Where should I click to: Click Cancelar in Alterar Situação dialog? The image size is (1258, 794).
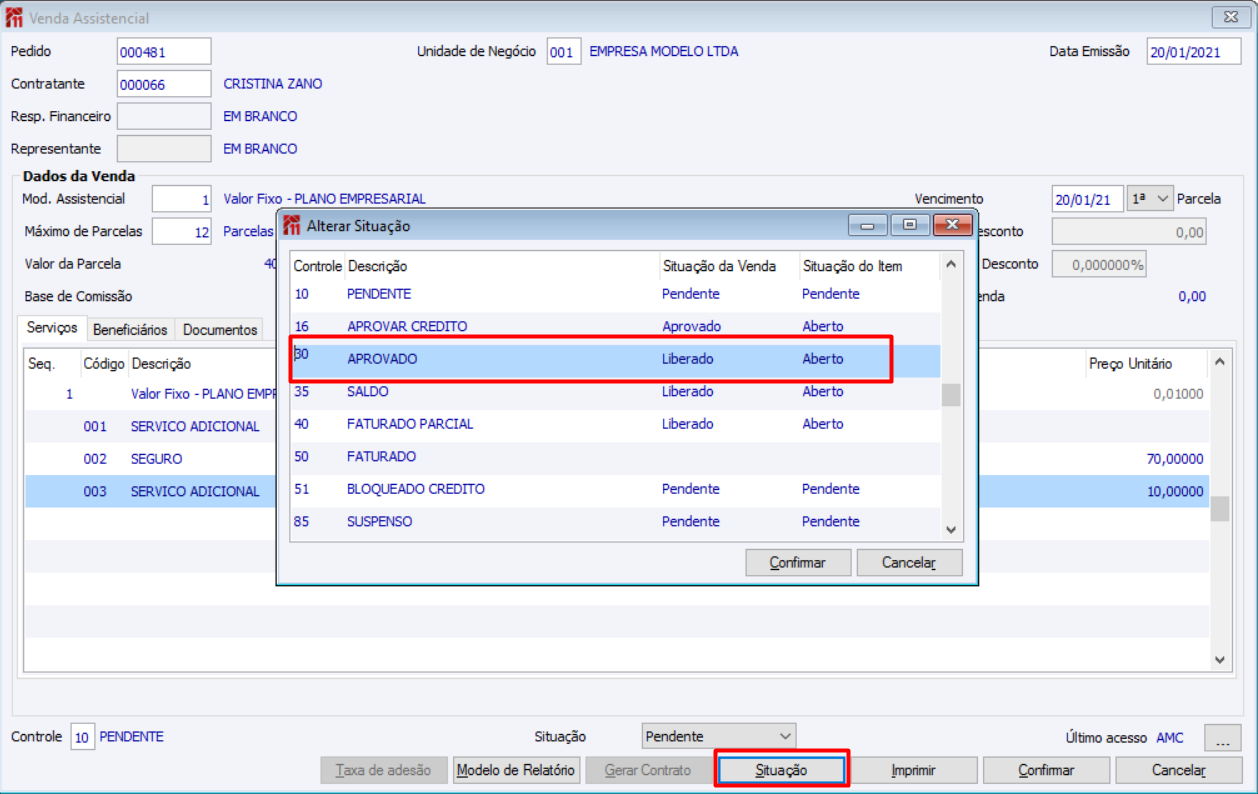[909, 563]
